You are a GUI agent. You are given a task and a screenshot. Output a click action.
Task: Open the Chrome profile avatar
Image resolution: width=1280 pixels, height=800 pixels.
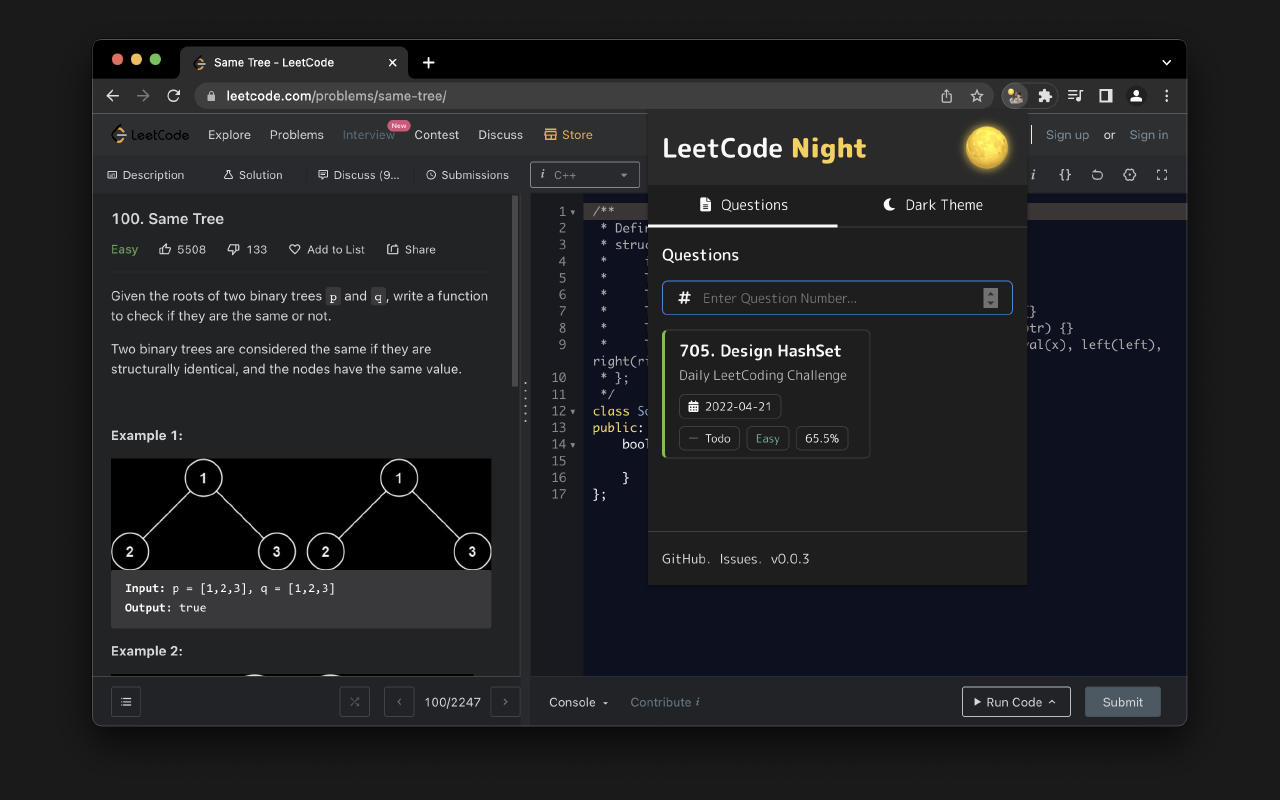[x=1136, y=96]
